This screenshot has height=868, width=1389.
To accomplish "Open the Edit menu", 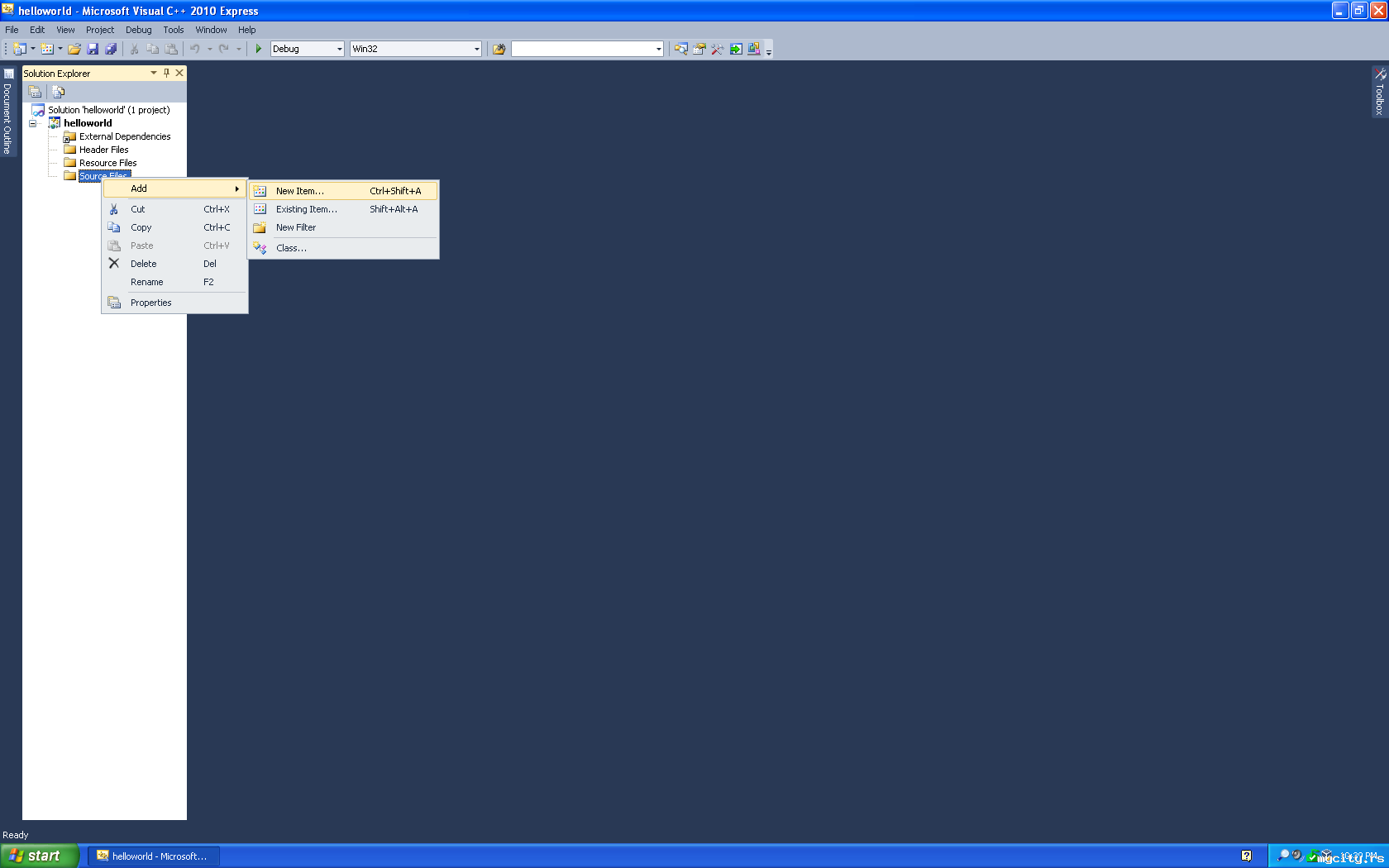I will [x=37, y=30].
